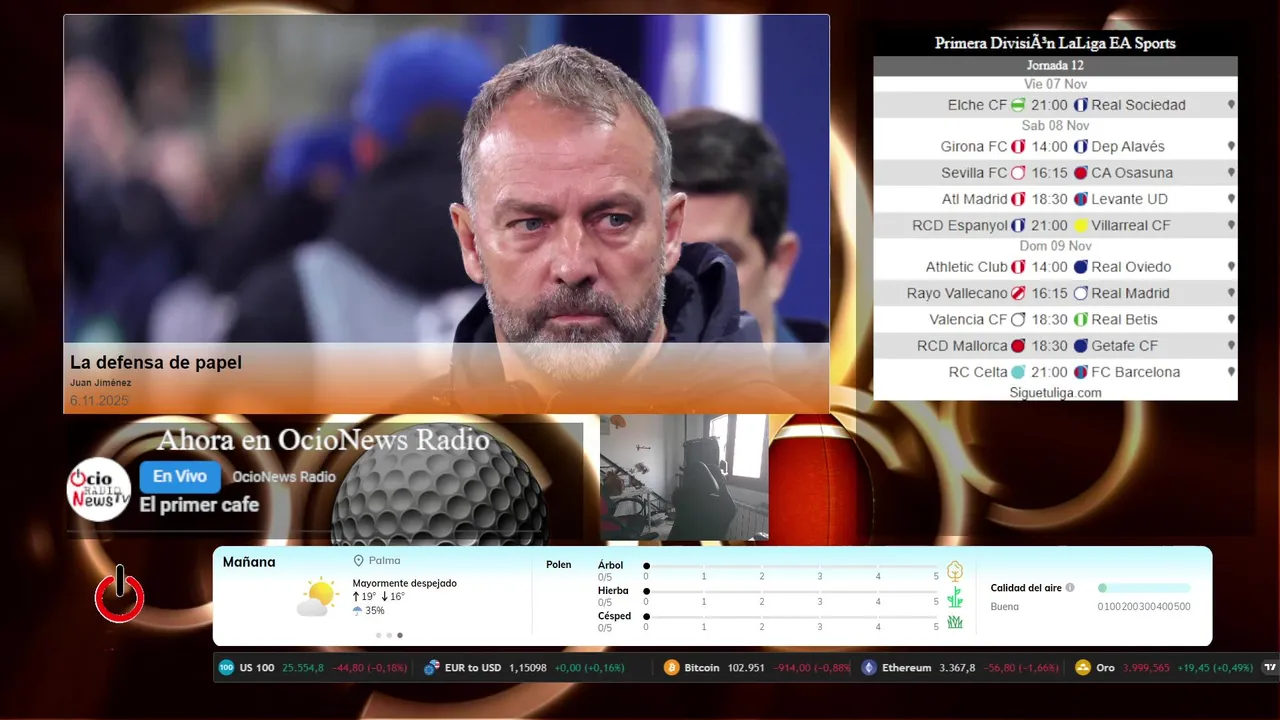Click the Calidad del aire info icon
The image size is (1280, 720).
click(x=1070, y=588)
